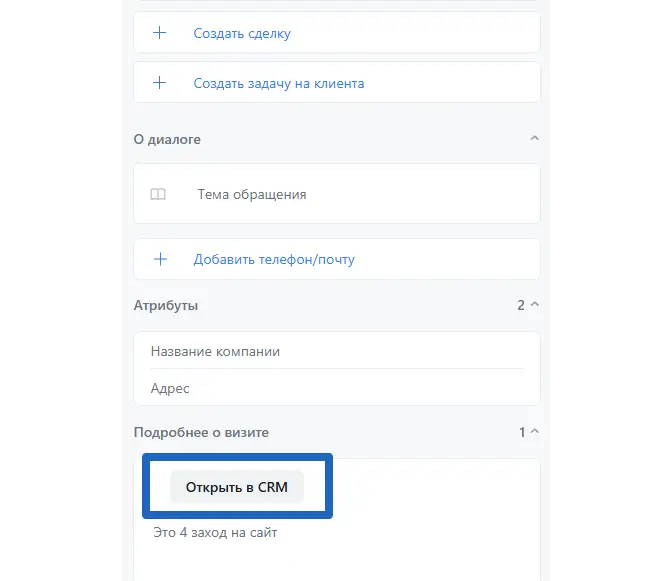Click the Подробнее о визите count badge 1

521,432
